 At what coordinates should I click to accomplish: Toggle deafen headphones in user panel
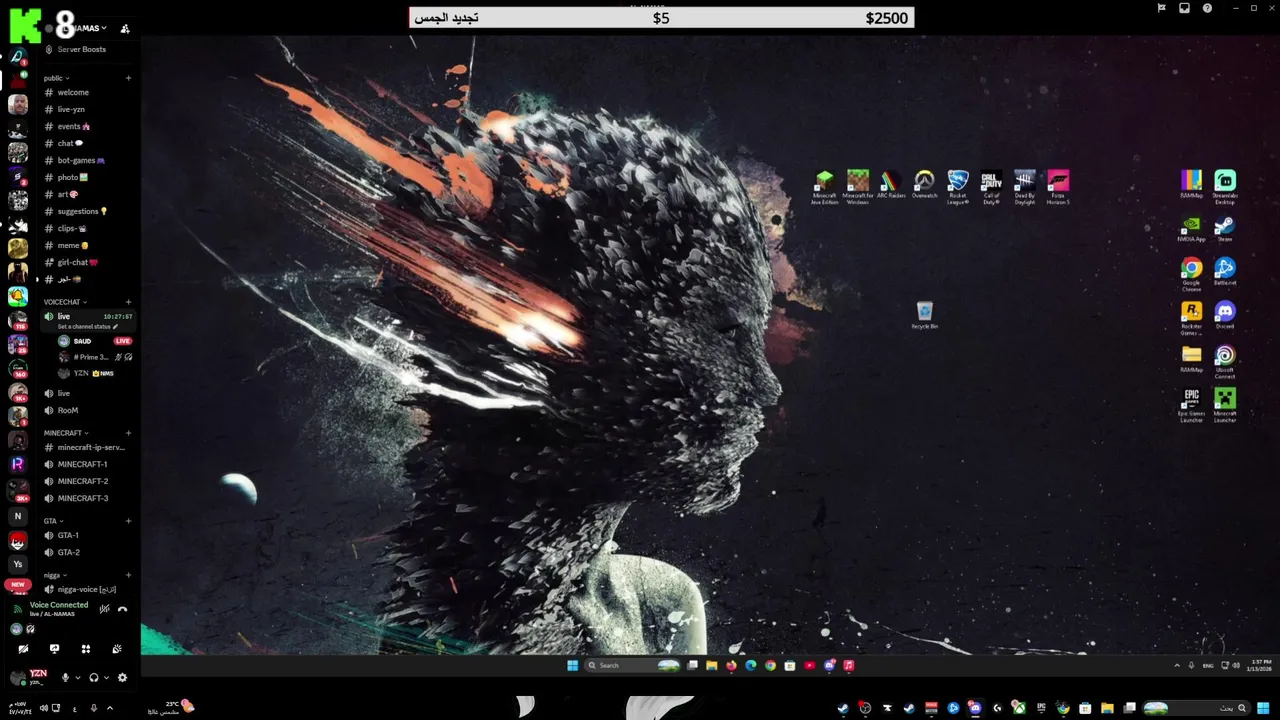tap(94, 678)
